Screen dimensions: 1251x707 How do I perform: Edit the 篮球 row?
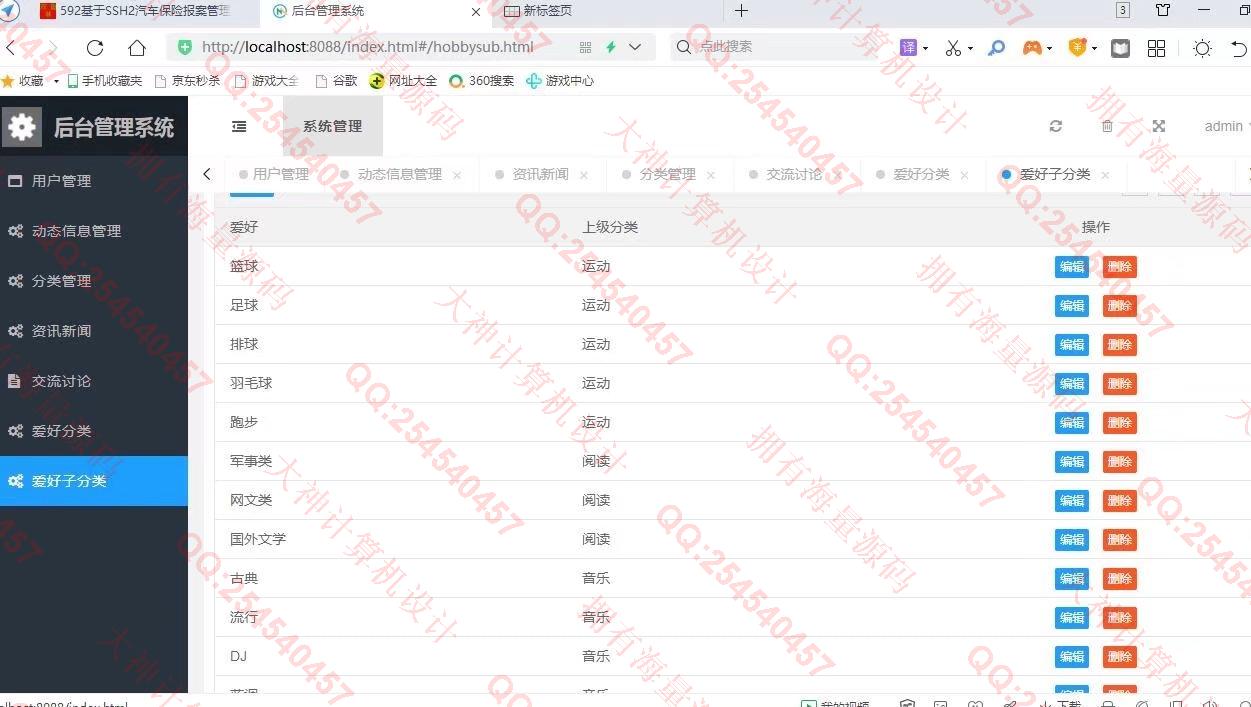tap(1072, 267)
